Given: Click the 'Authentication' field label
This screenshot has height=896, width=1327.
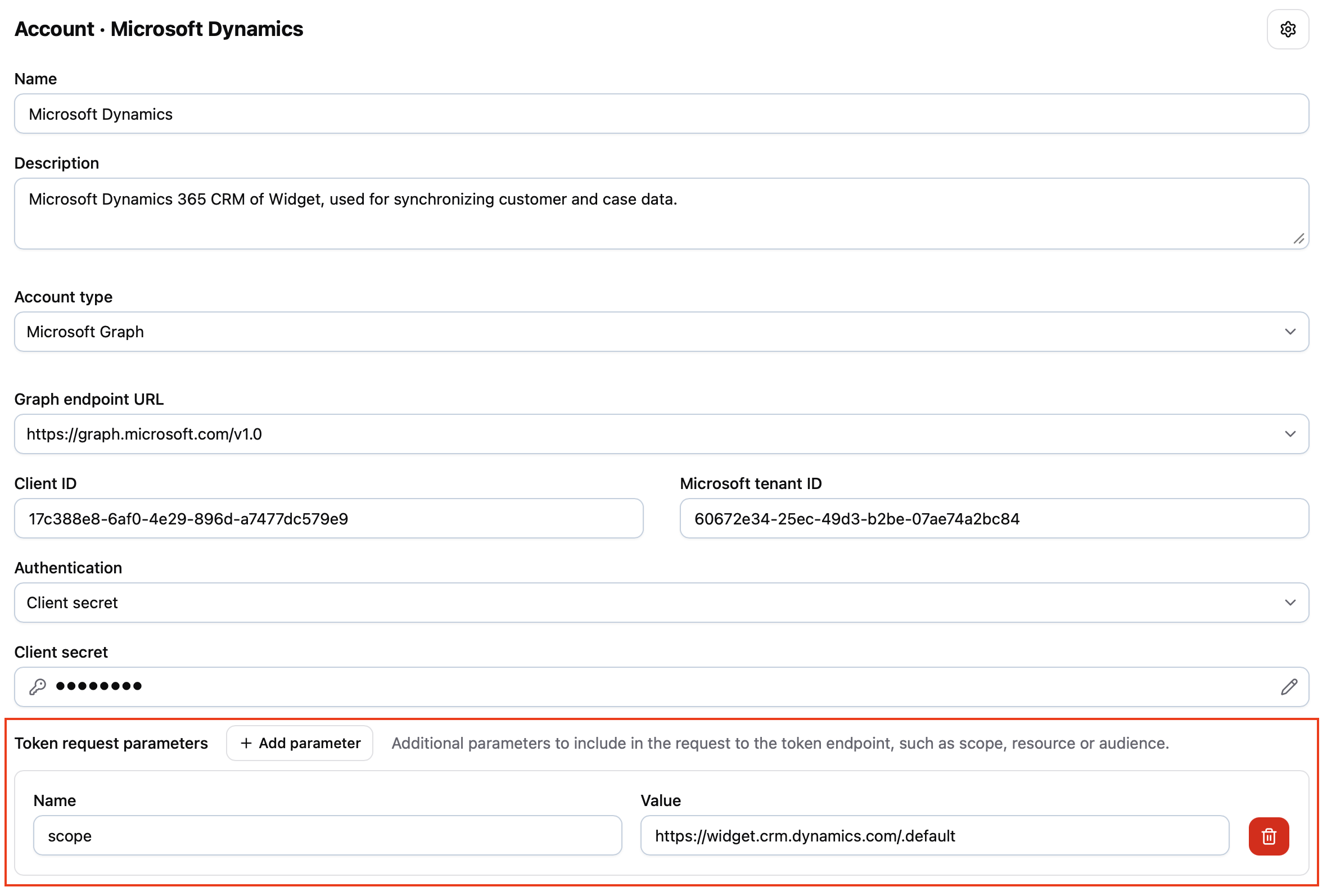Looking at the screenshot, I should click(69, 568).
